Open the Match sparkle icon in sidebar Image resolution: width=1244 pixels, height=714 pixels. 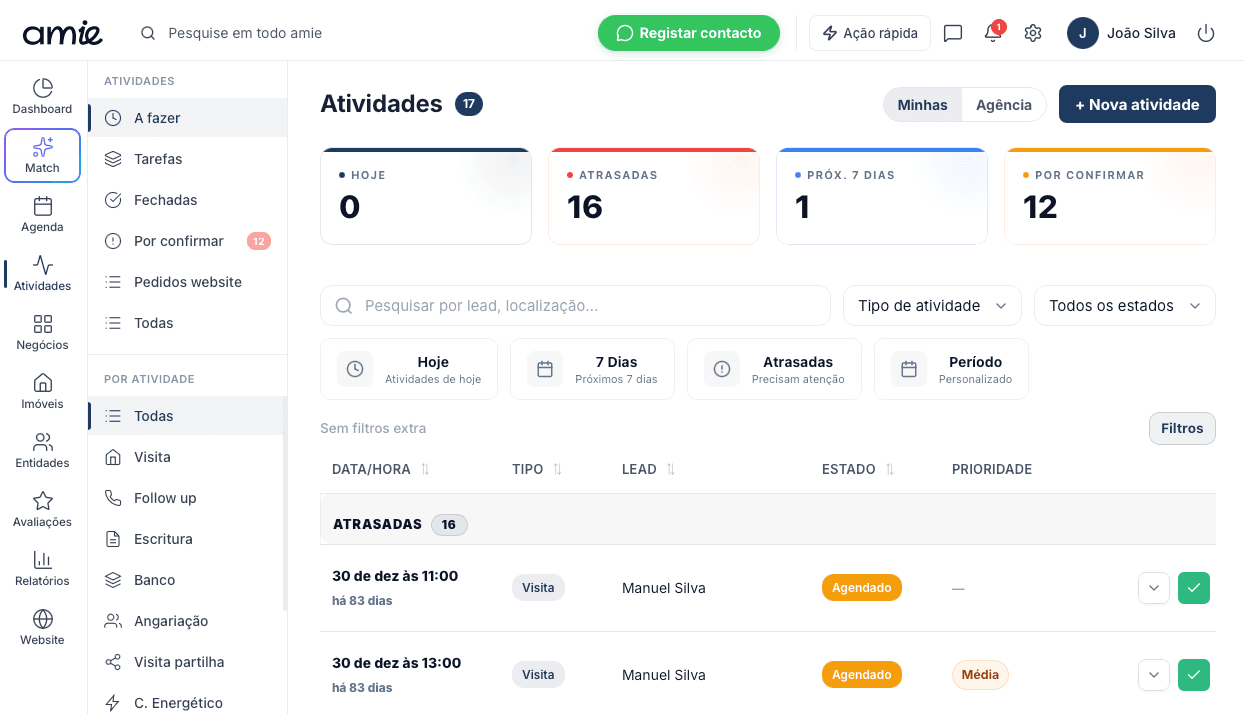pyautogui.click(x=42, y=148)
